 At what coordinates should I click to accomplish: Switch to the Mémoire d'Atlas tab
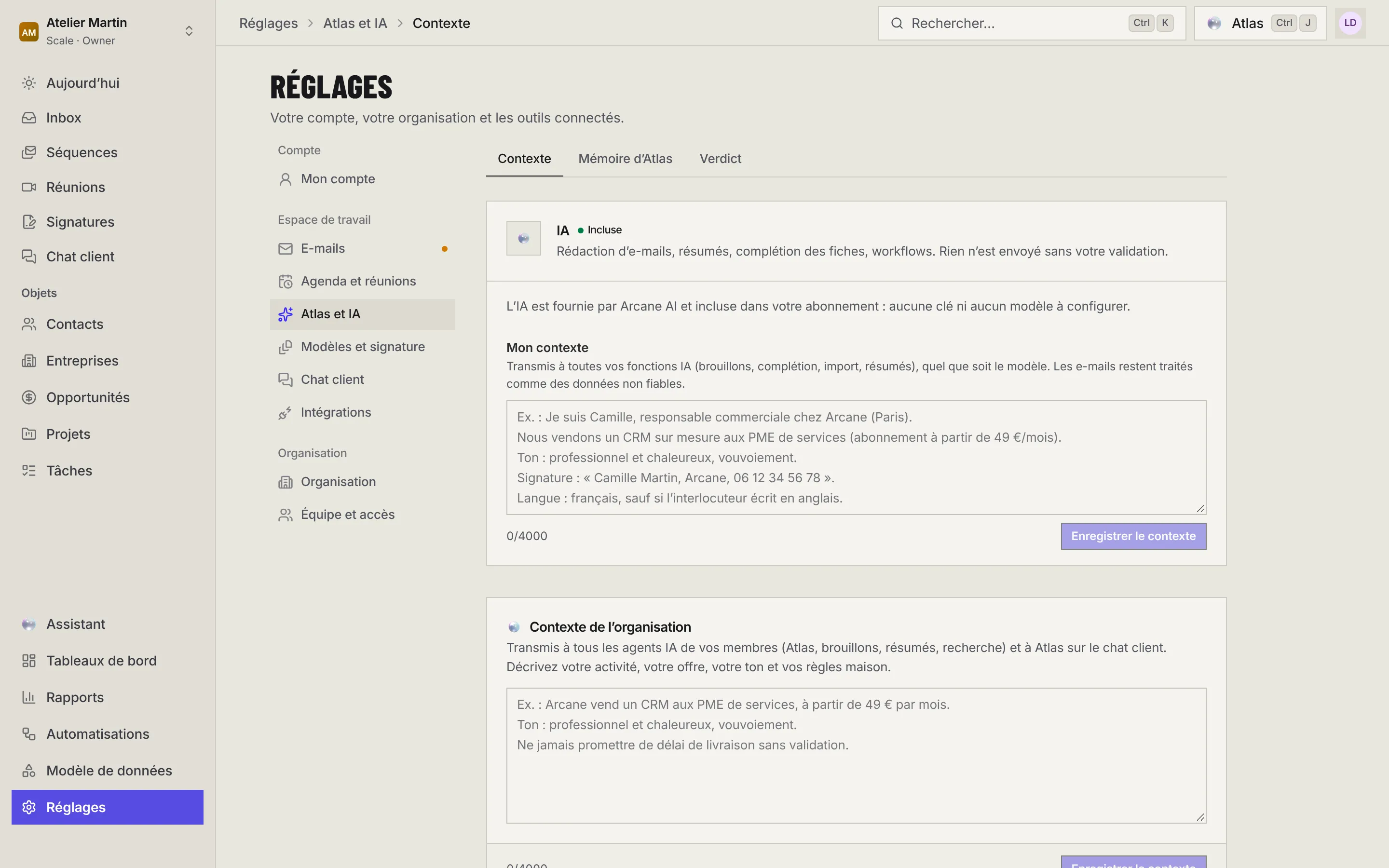click(x=625, y=159)
